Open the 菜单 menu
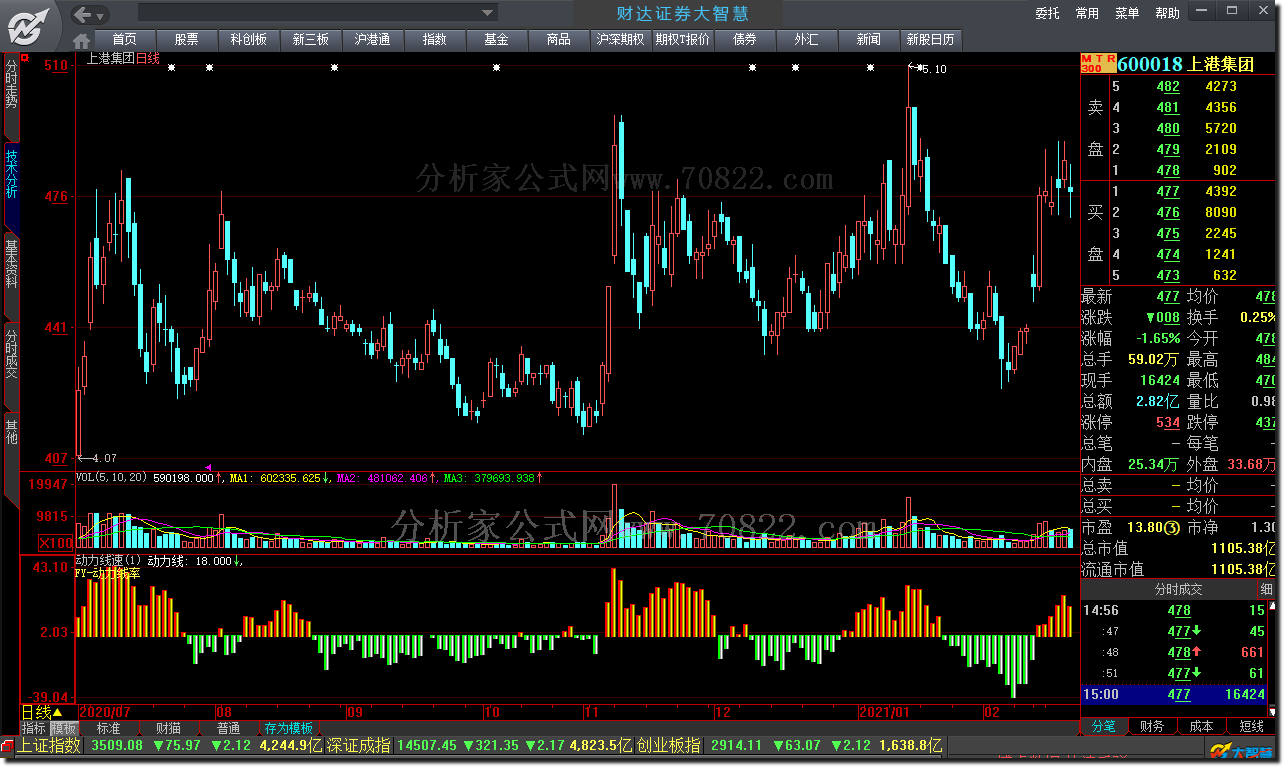1285x767 pixels. (1127, 13)
